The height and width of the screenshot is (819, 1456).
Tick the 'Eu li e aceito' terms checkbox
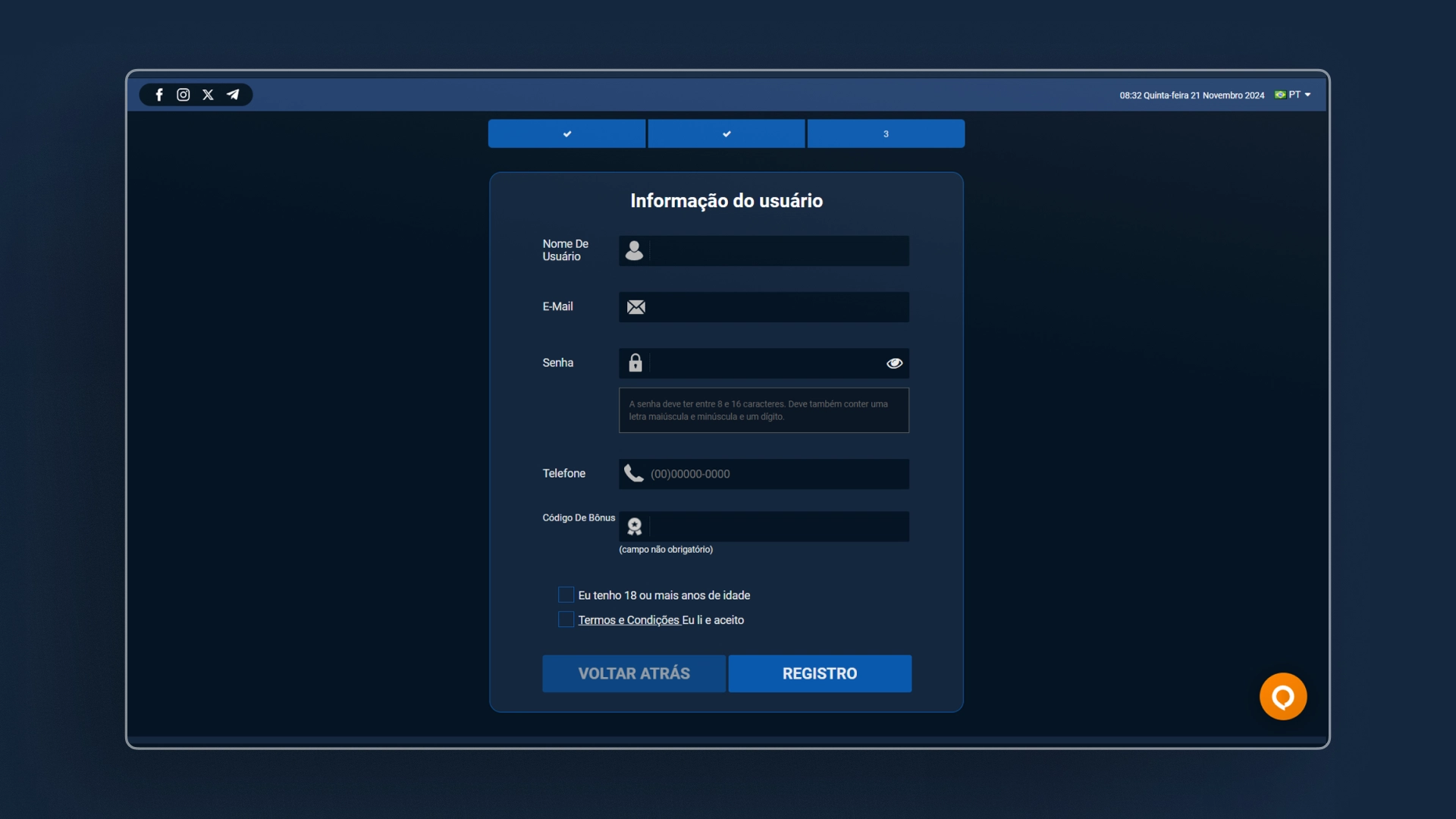coord(566,620)
